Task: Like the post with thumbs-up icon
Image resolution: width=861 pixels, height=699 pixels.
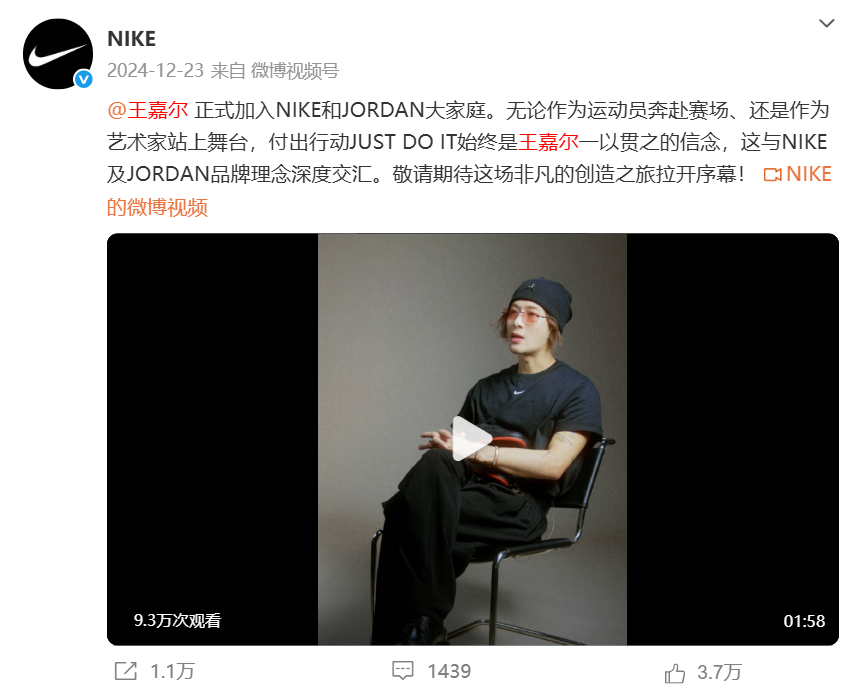Action: pyautogui.click(x=674, y=673)
